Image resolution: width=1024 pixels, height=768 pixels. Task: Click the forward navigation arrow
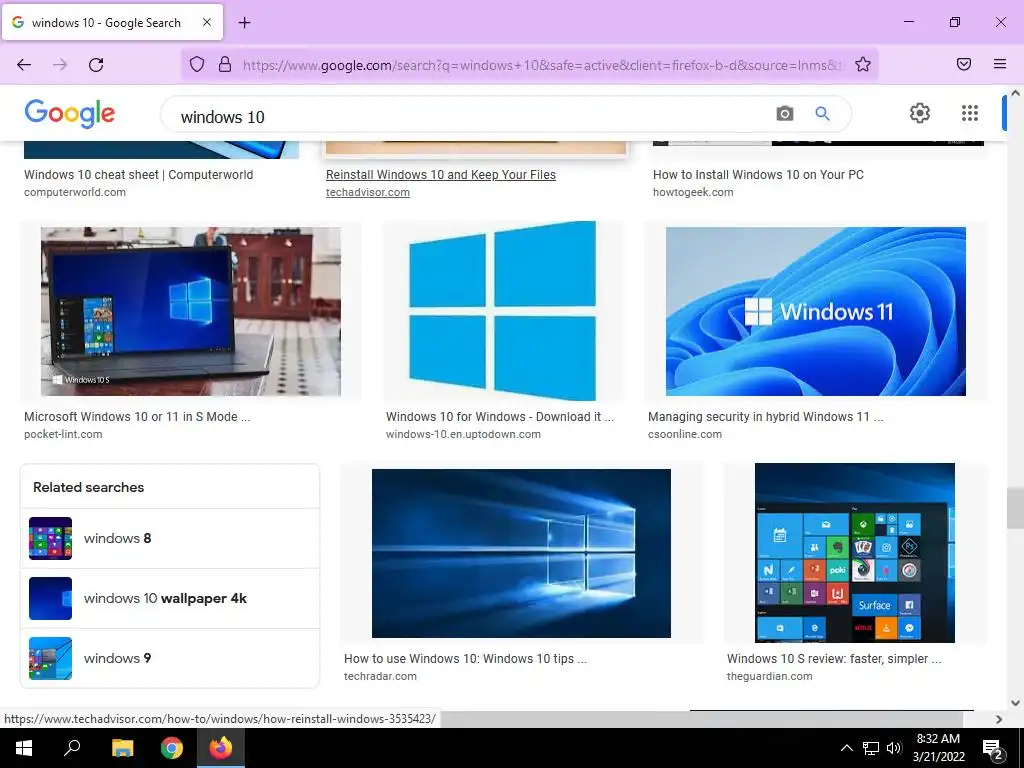point(60,64)
